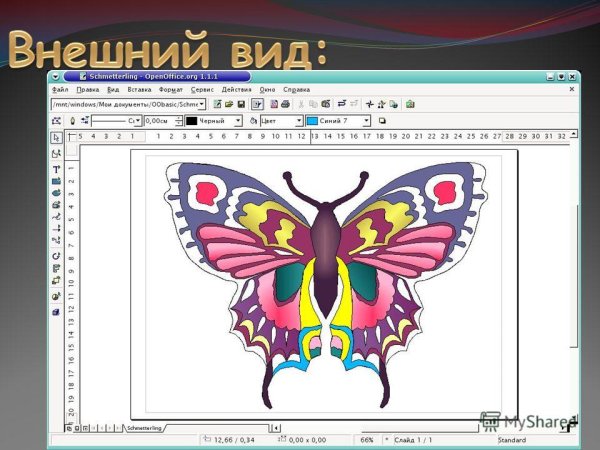Select the 3D Objects tool
Image resolution: width=600 pixels, height=450 pixels.
tap(56, 205)
